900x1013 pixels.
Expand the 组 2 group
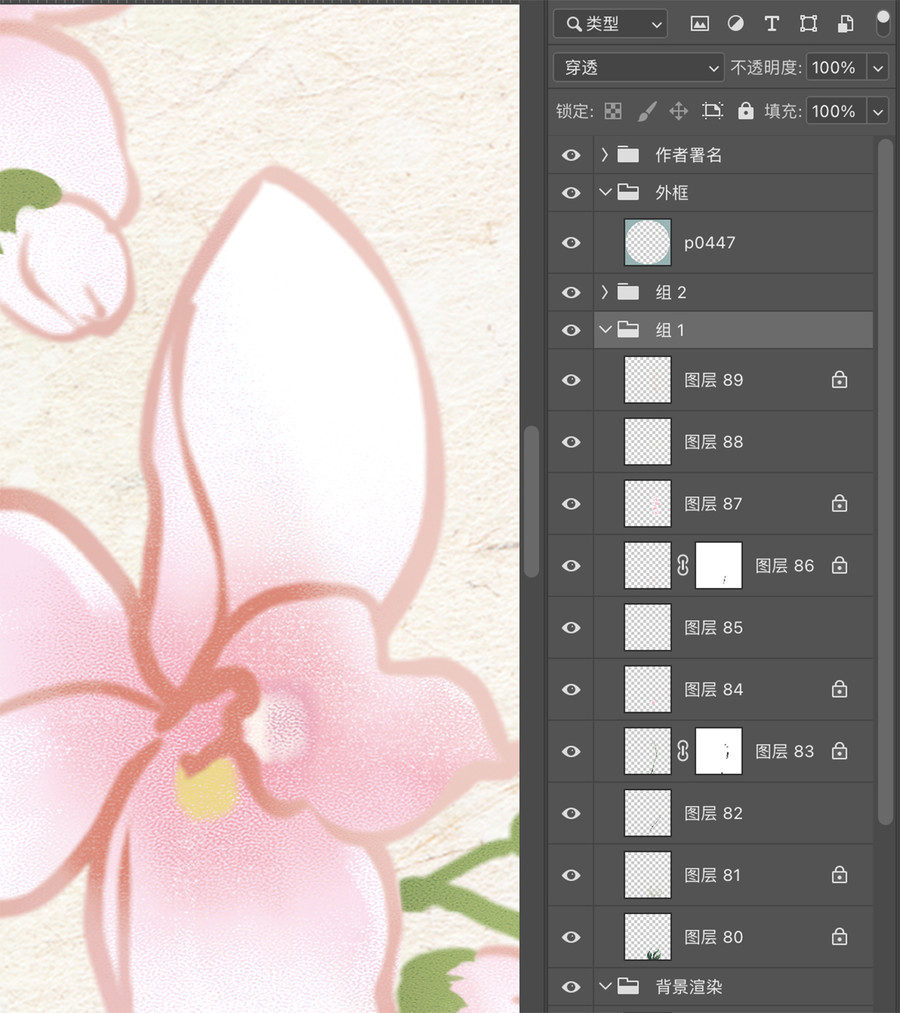tap(605, 292)
